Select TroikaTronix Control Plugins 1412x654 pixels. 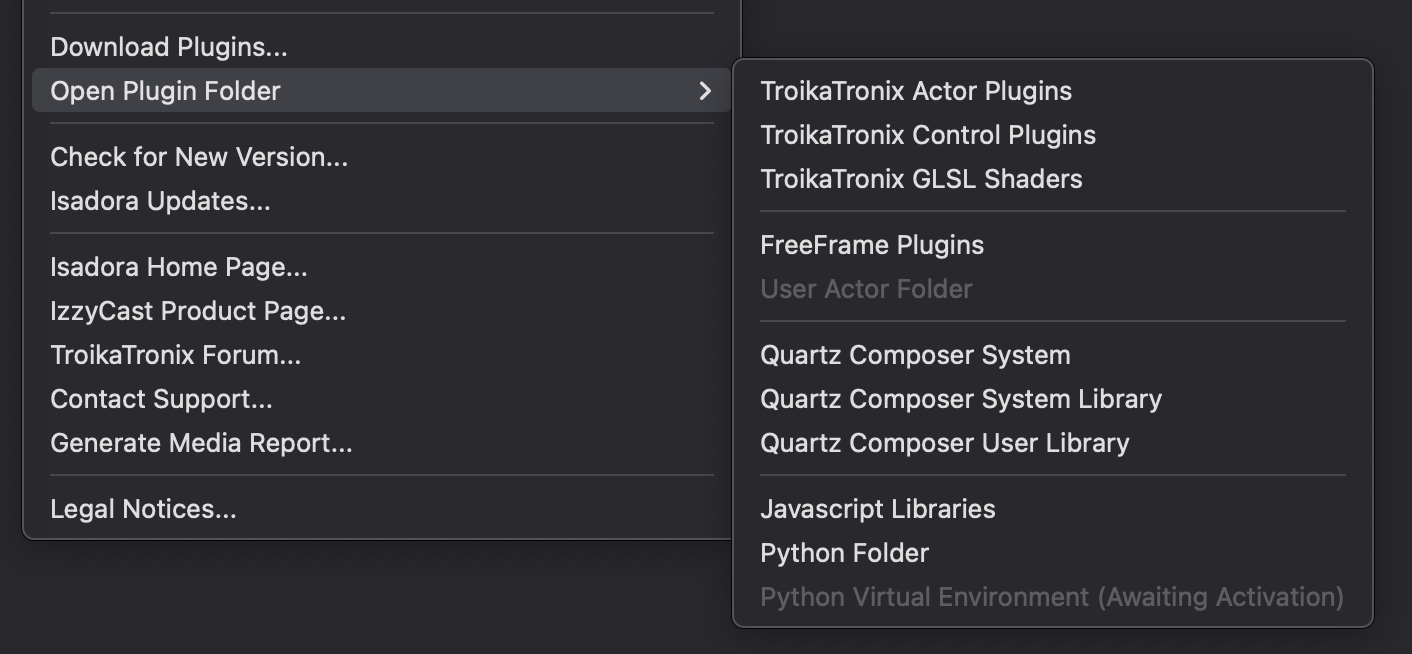(928, 135)
